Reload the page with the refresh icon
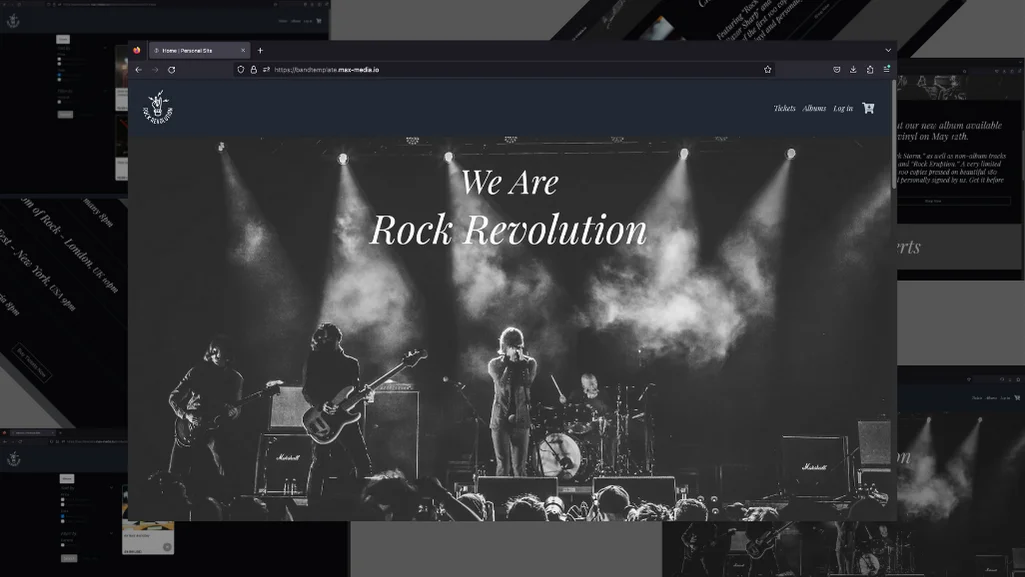The width and height of the screenshot is (1025, 577). [172, 70]
